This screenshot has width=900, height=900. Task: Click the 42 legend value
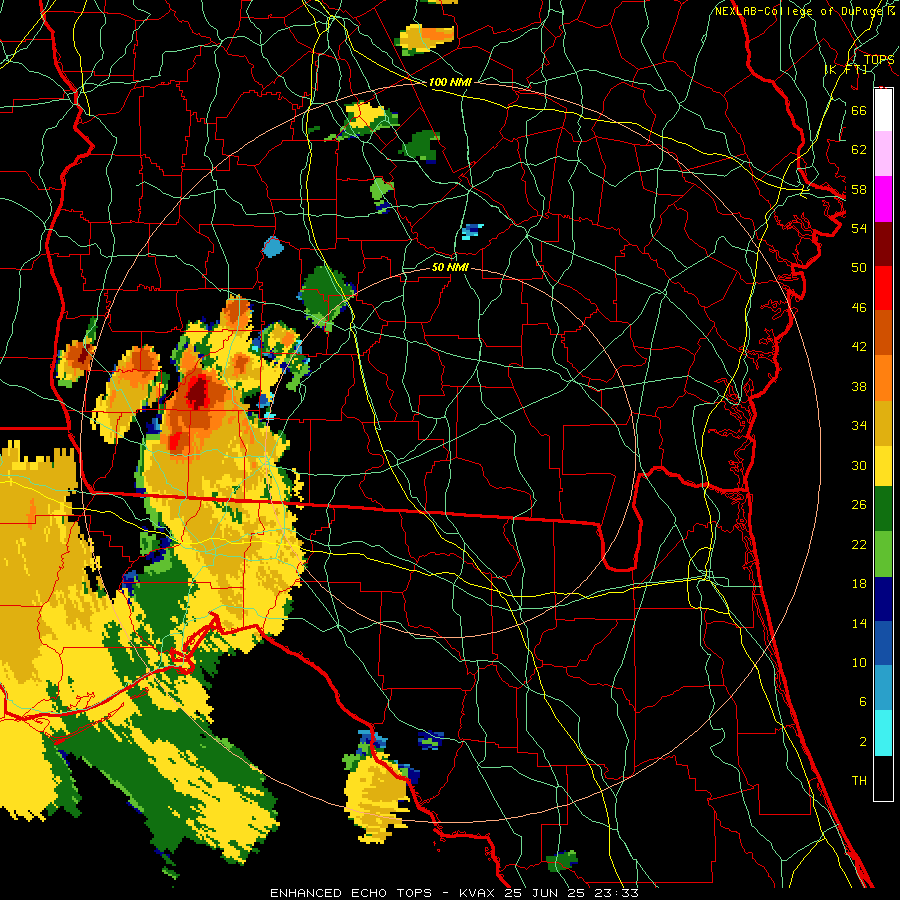click(859, 347)
